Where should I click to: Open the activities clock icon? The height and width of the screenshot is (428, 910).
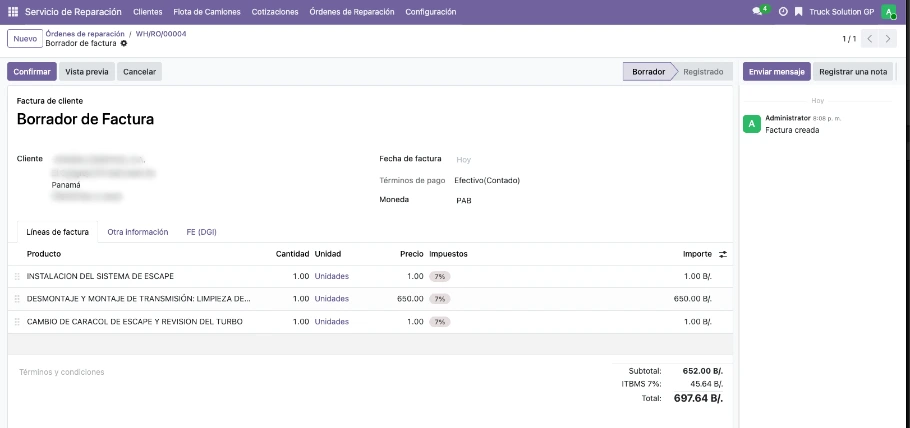[783, 12]
